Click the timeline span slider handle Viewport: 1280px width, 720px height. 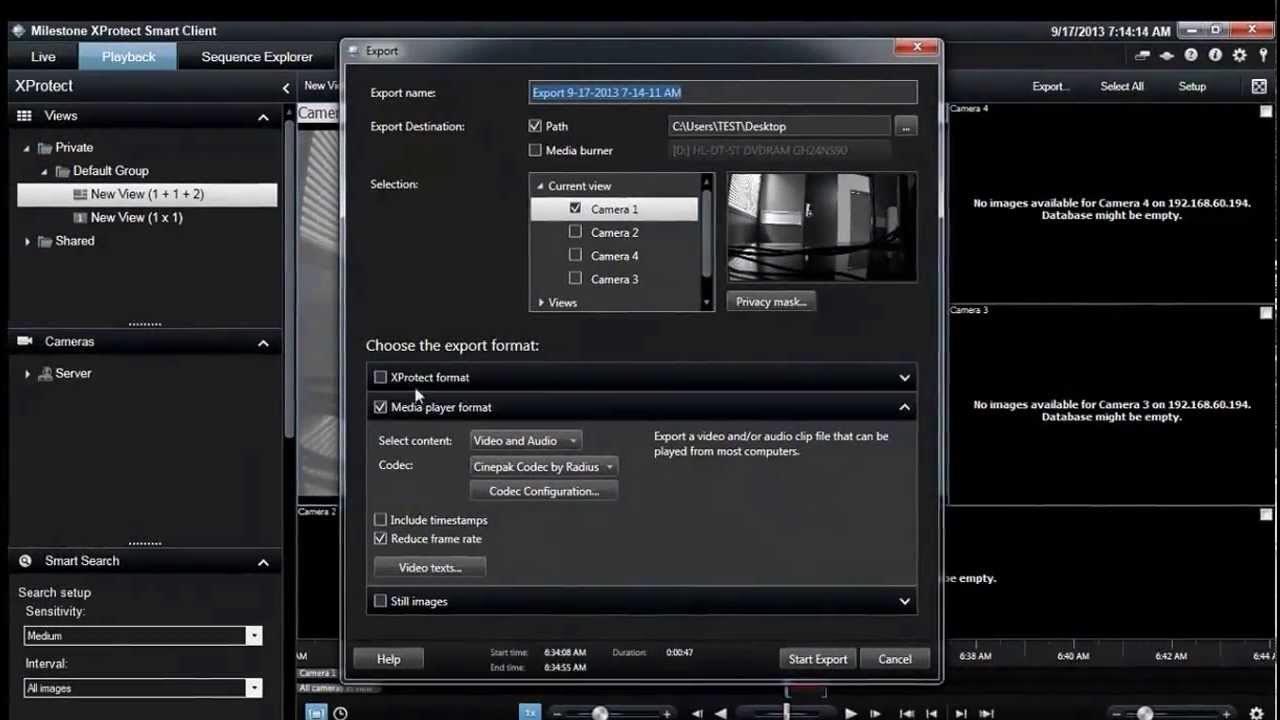click(x=1145, y=713)
